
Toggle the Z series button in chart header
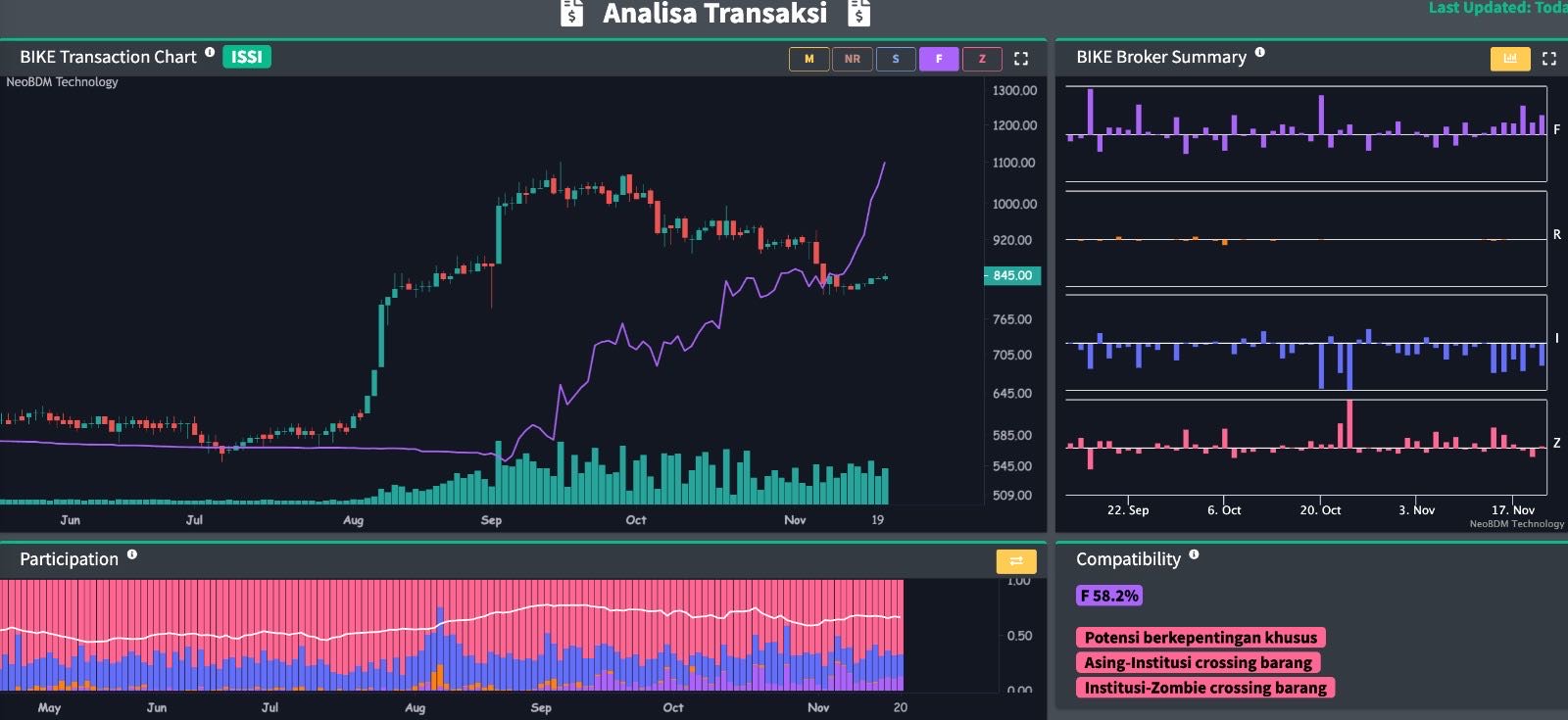point(982,59)
